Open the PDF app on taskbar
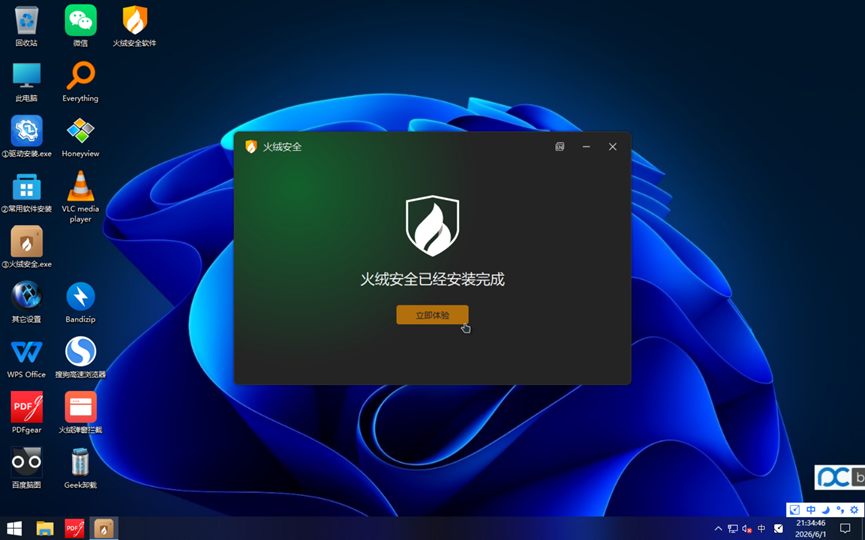Image resolution: width=865 pixels, height=540 pixels. point(74,528)
